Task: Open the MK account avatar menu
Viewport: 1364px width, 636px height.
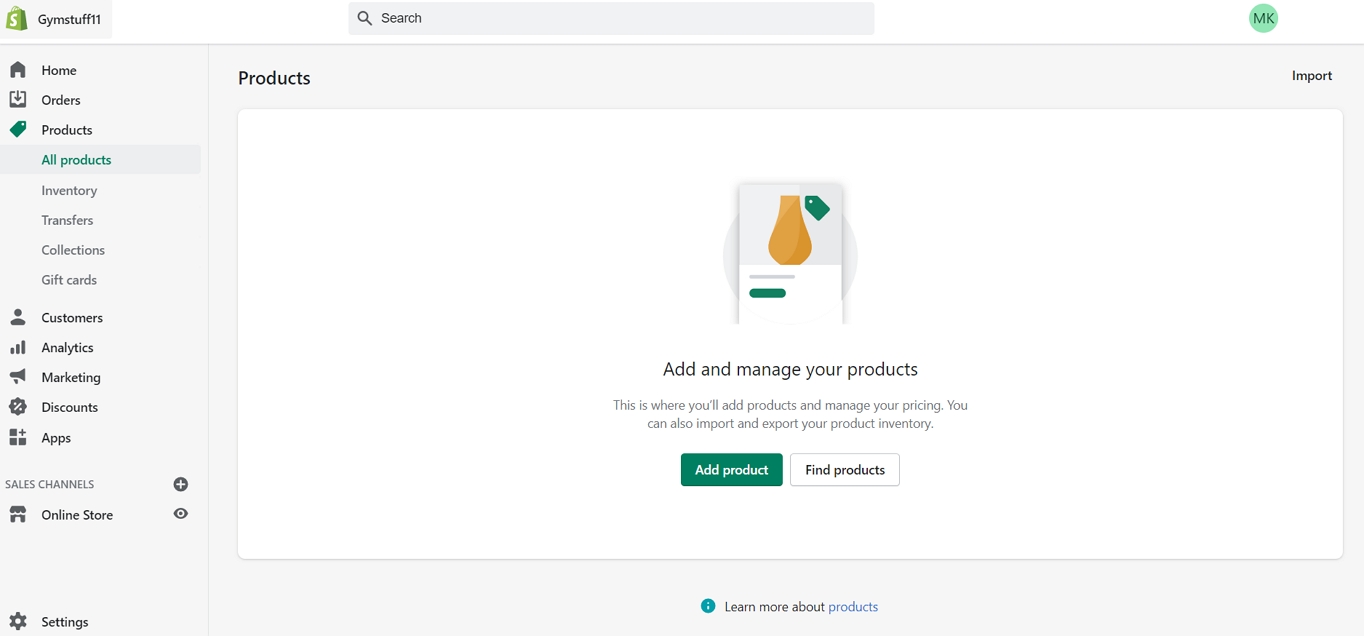Action: (x=1263, y=18)
